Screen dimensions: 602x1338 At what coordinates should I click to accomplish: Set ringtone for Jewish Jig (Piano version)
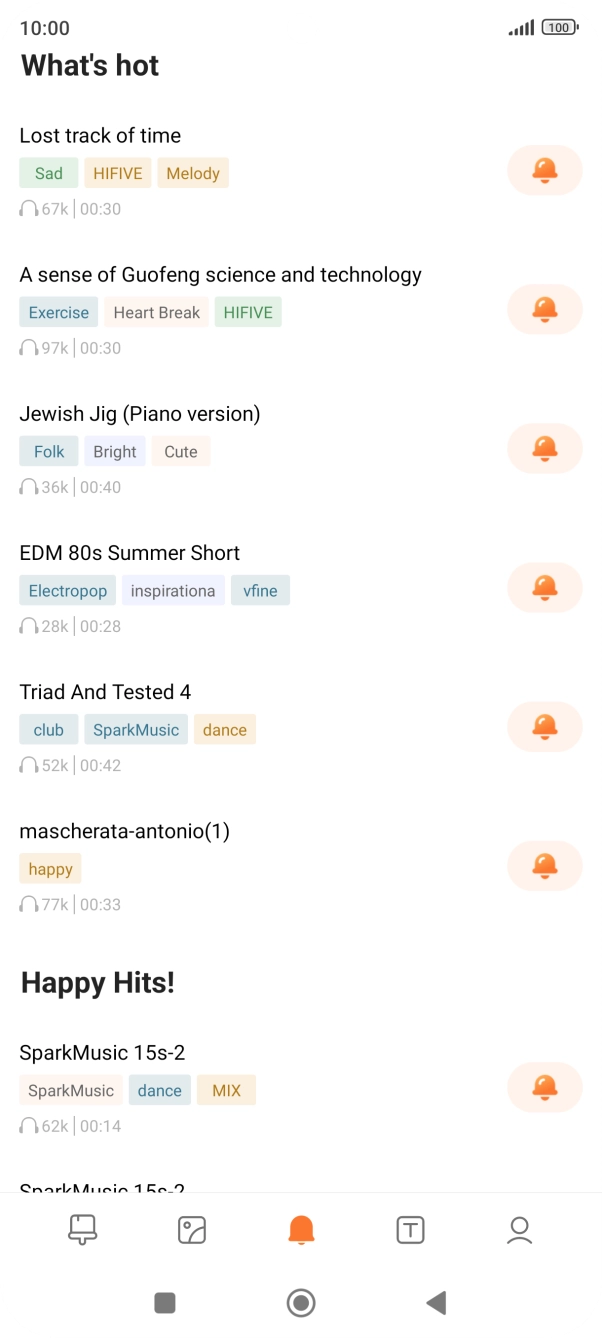click(x=544, y=448)
